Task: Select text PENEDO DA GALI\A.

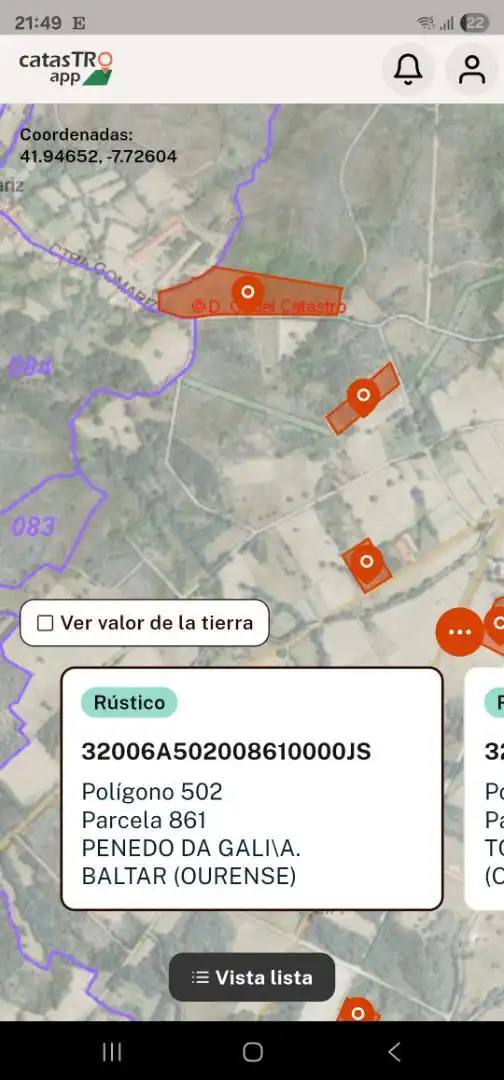Action: (191, 849)
